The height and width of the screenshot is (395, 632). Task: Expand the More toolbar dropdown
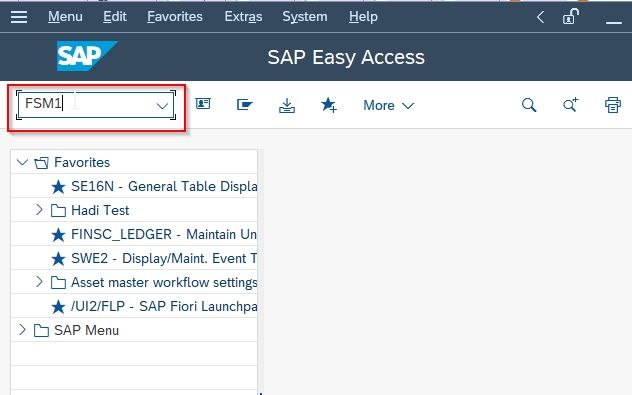(x=389, y=105)
